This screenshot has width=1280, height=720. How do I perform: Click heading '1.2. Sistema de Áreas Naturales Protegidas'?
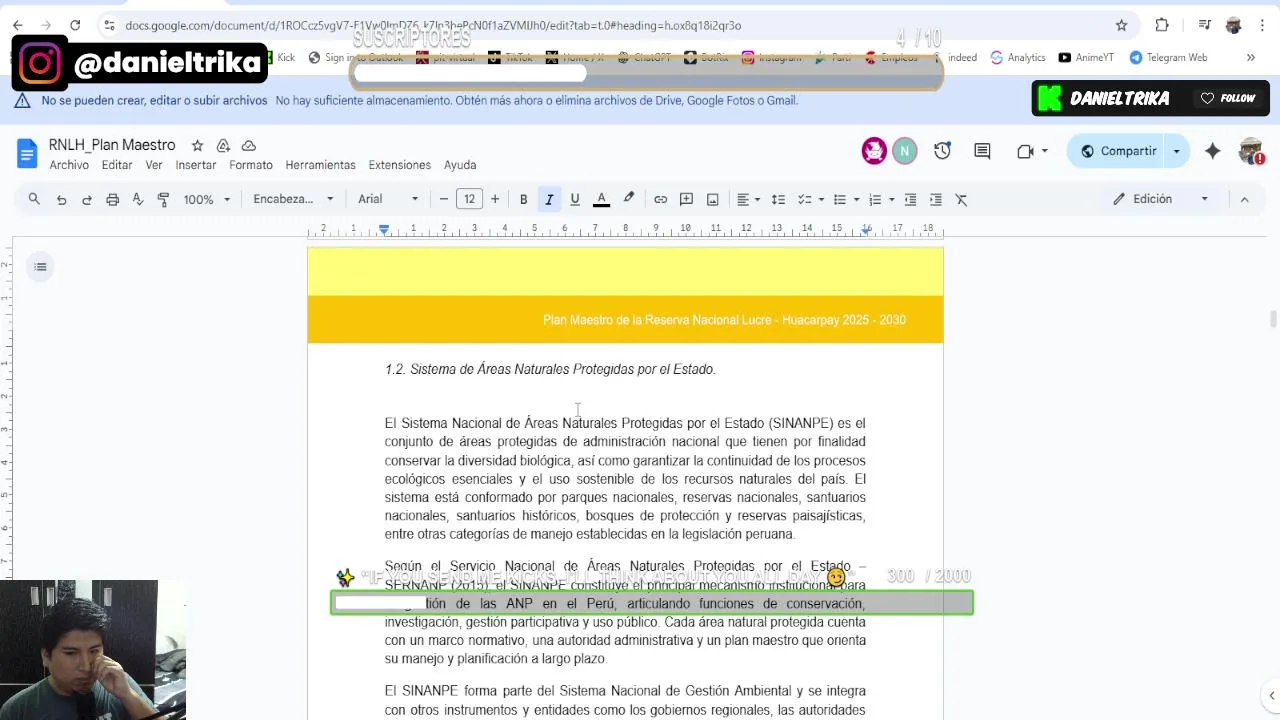(550, 370)
